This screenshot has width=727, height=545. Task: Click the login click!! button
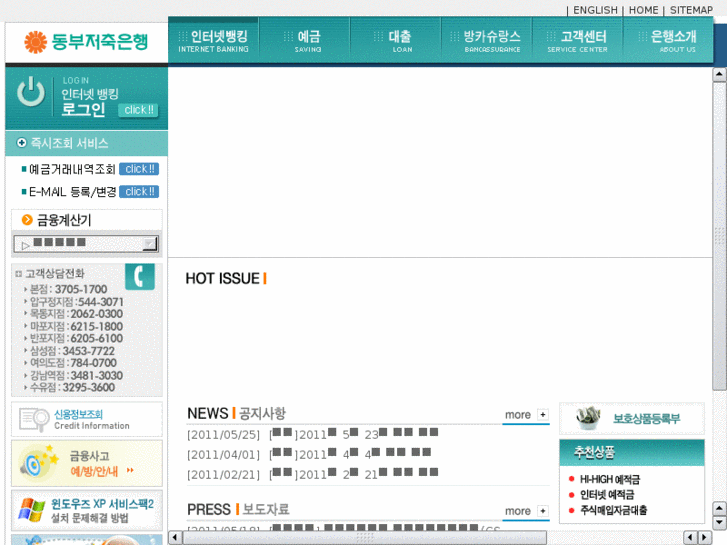tap(138, 110)
